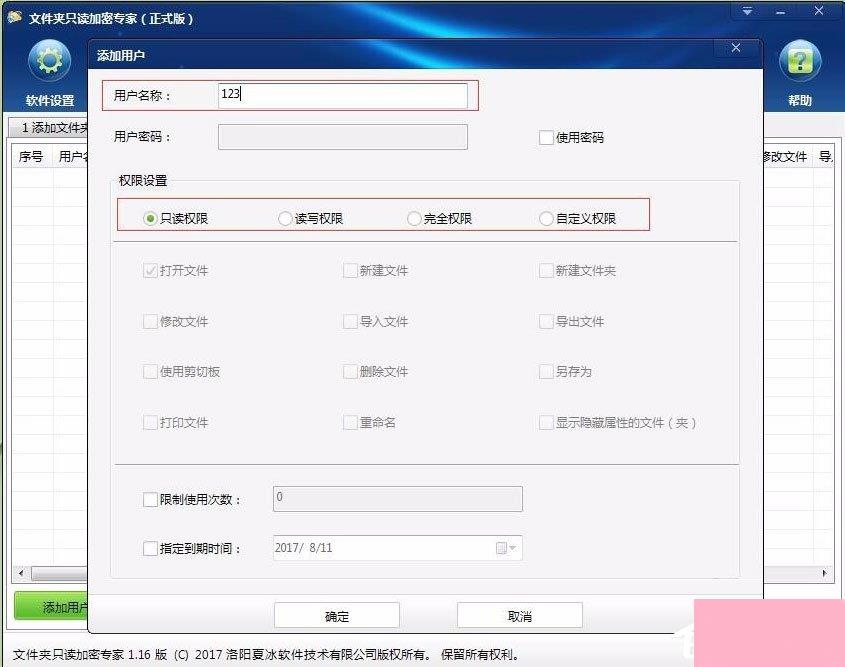Toggle the 指定到期时间 checkbox

point(150,548)
